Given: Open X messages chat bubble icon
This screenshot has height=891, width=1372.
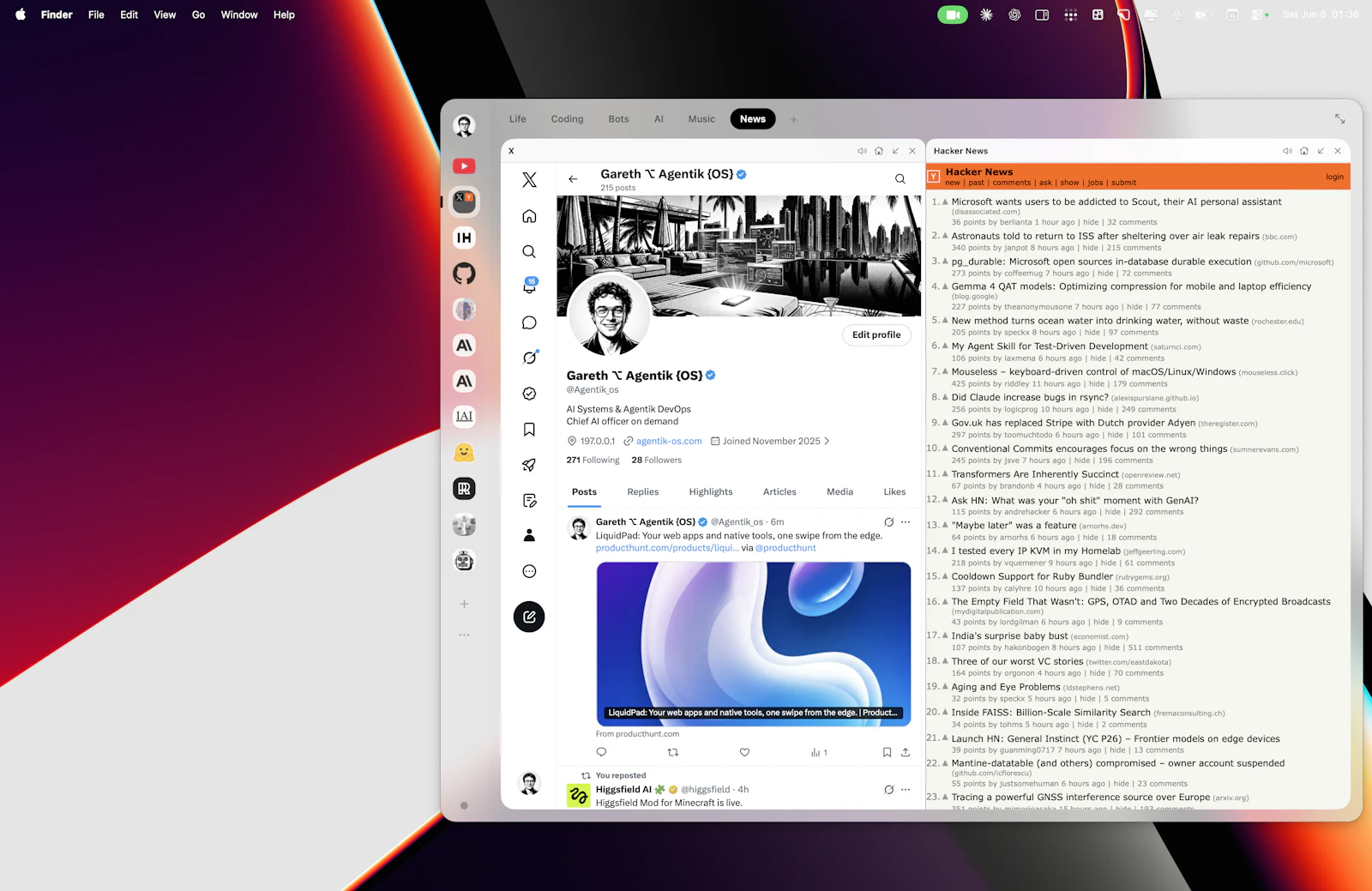Looking at the screenshot, I should point(529,322).
